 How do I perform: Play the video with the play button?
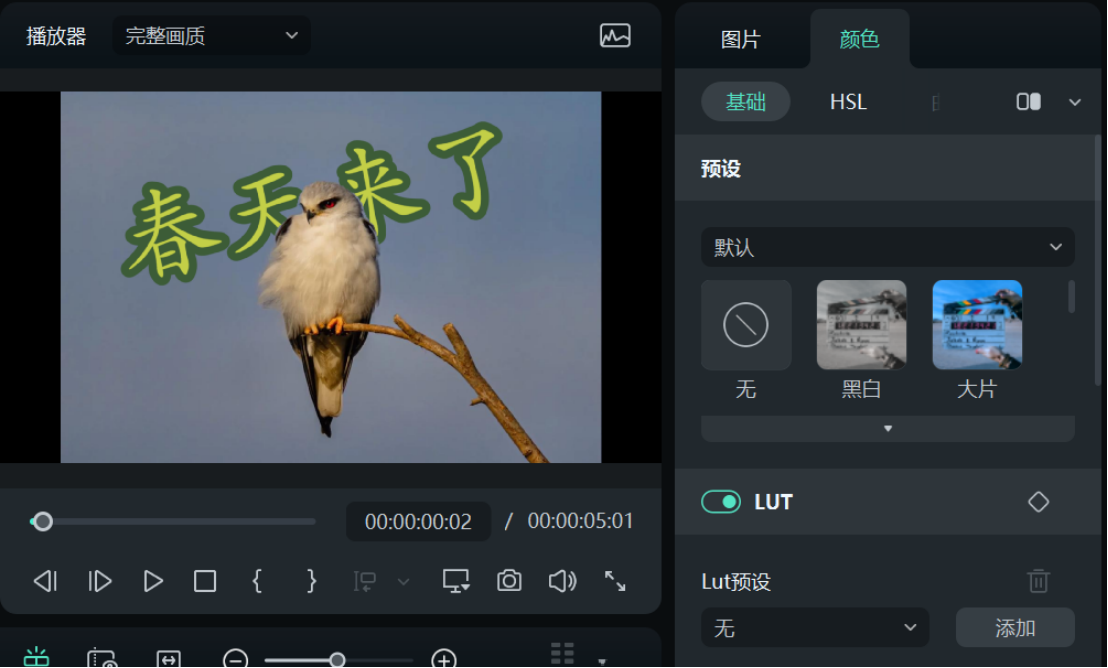pos(152,581)
